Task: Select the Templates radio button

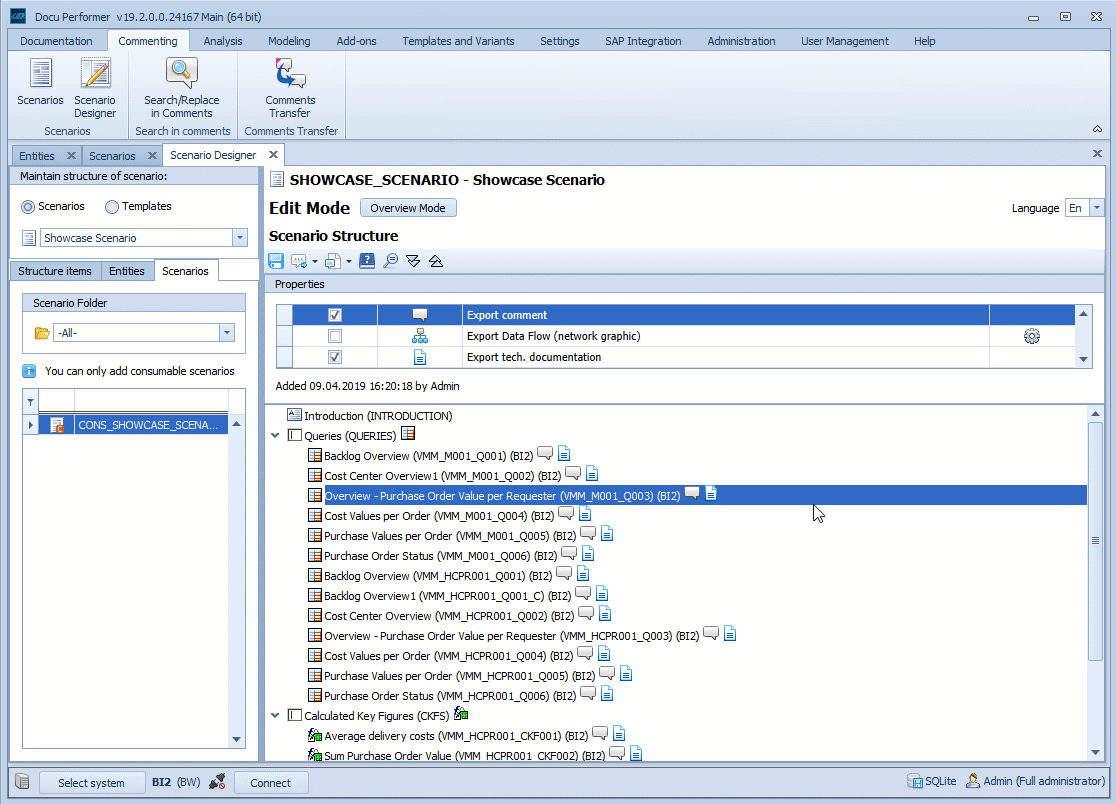Action: click(x=112, y=207)
